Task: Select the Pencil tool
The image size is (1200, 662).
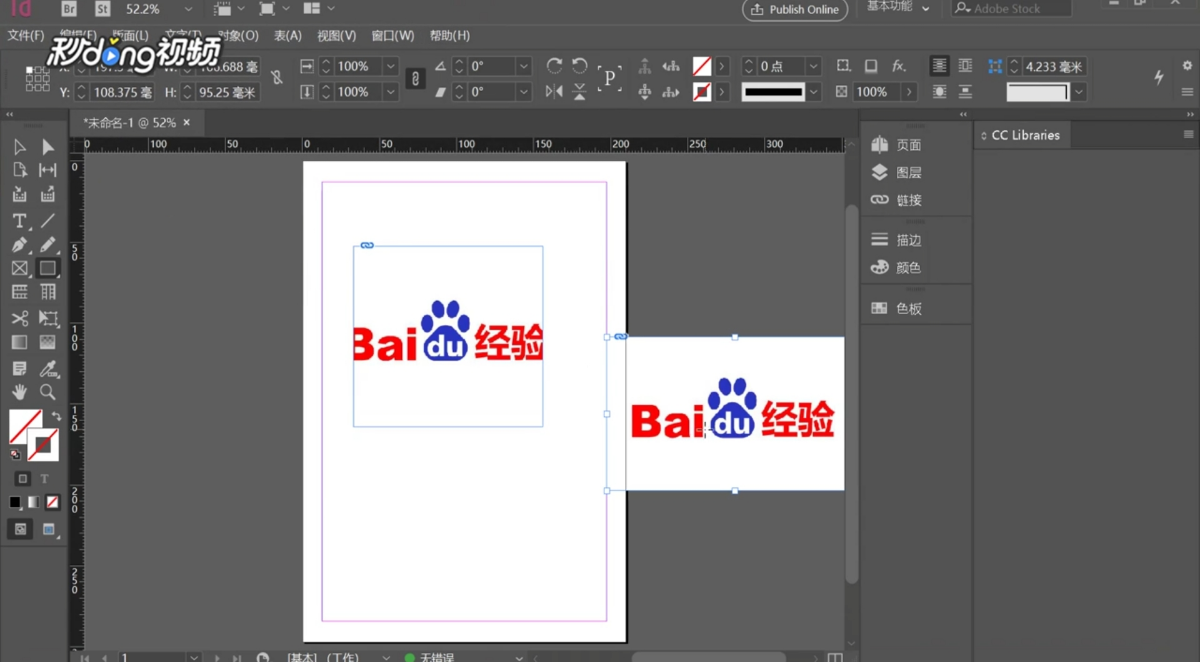Action: click(x=47, y=244)
